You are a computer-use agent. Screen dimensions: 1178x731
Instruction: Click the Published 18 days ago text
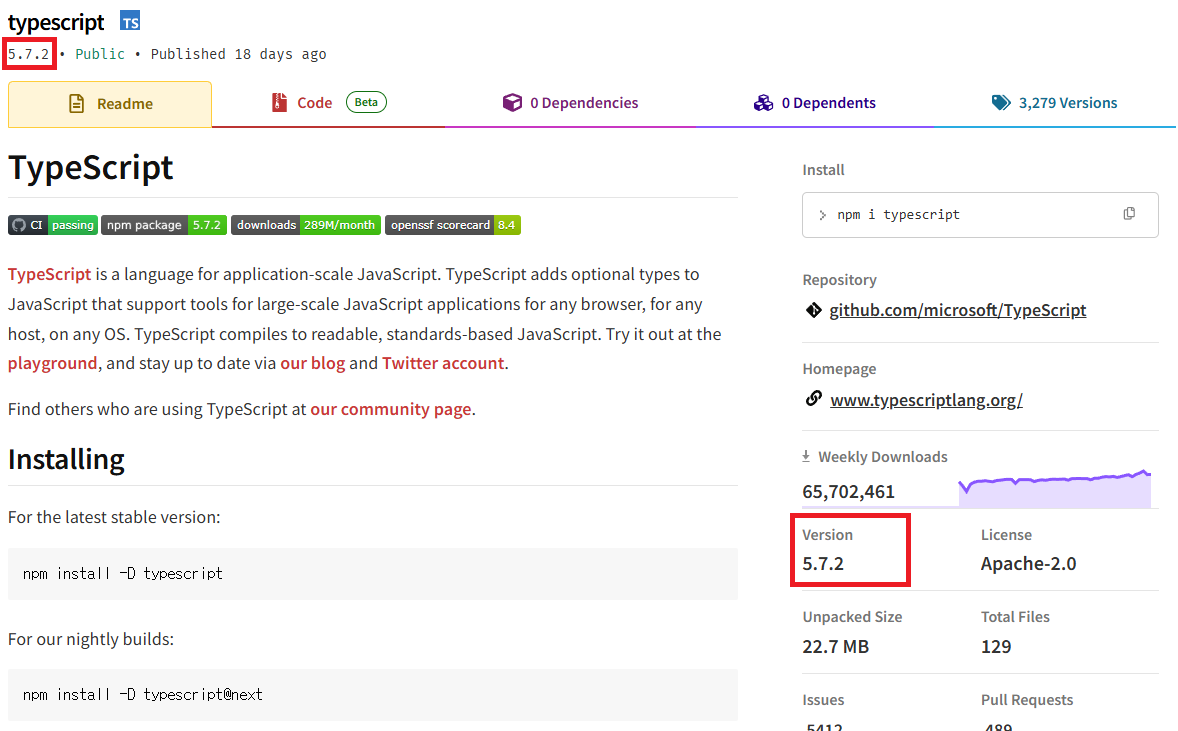[x=238, y=54]
